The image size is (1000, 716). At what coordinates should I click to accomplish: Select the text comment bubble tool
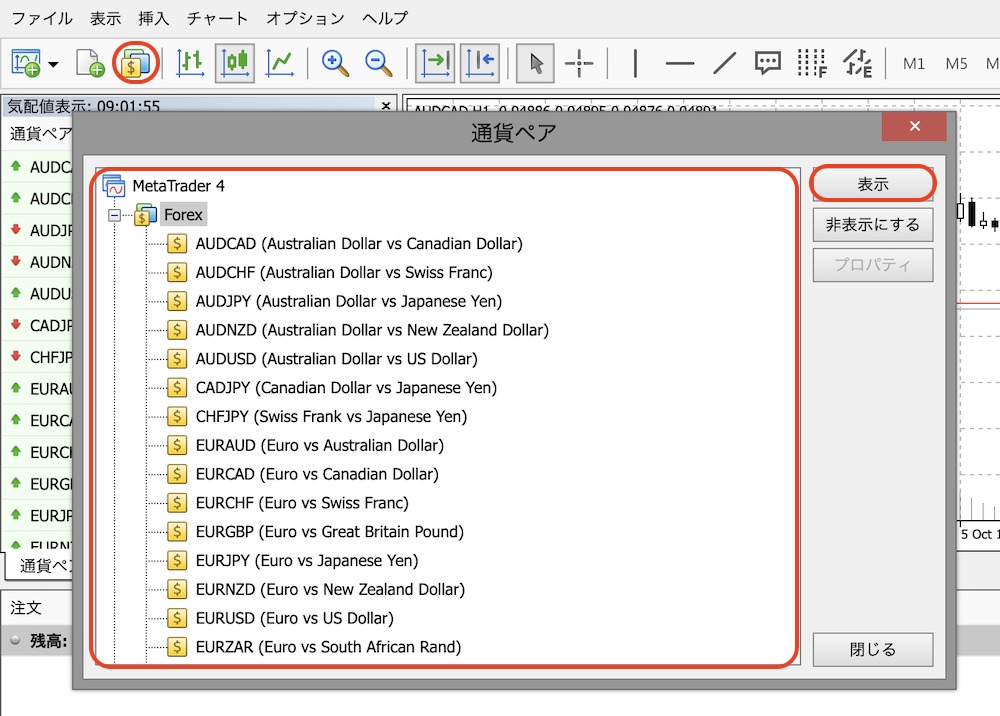point(767,63)
